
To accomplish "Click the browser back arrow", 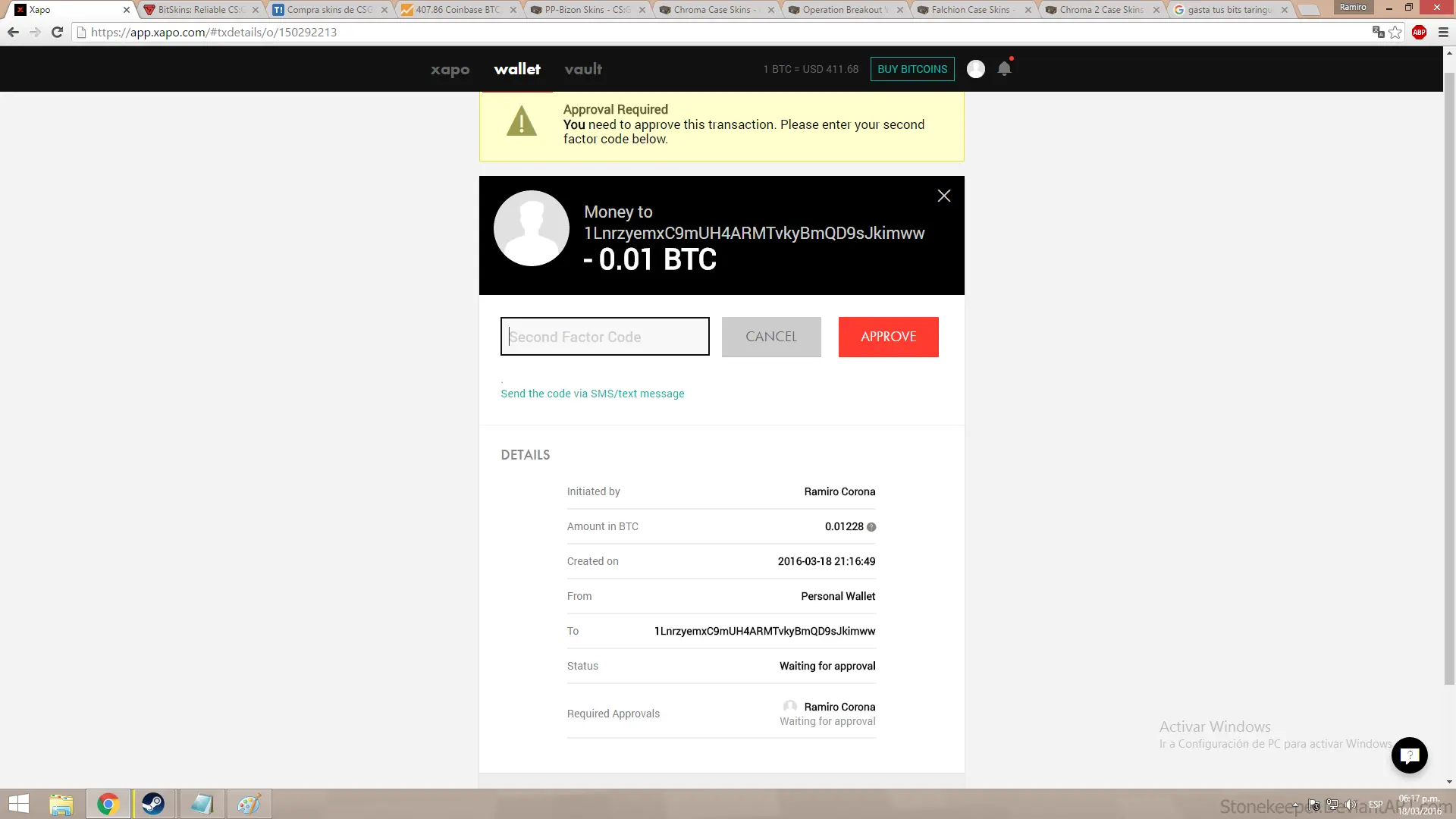I will (x=13, y=33).
